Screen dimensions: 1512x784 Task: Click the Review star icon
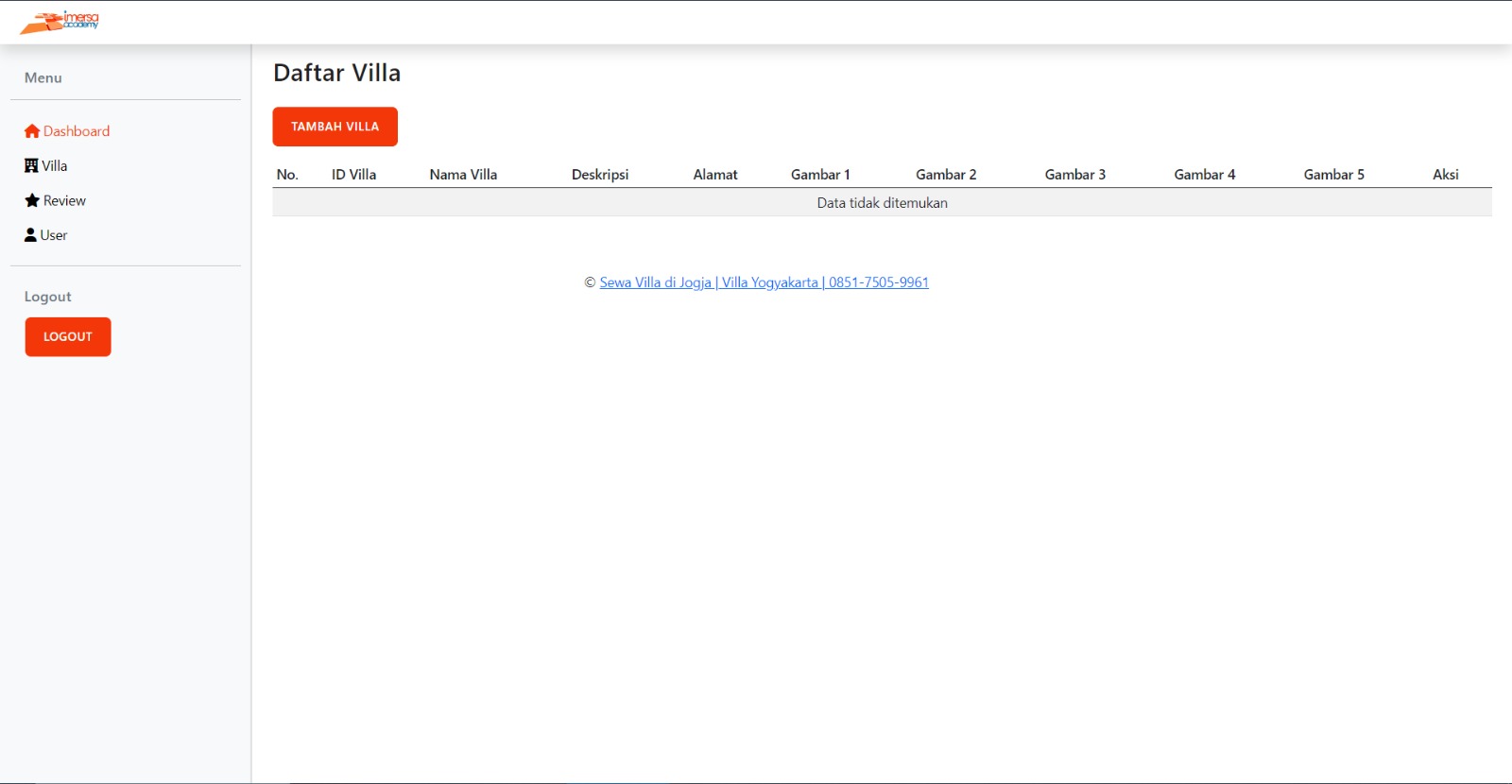tap(32, 200)
